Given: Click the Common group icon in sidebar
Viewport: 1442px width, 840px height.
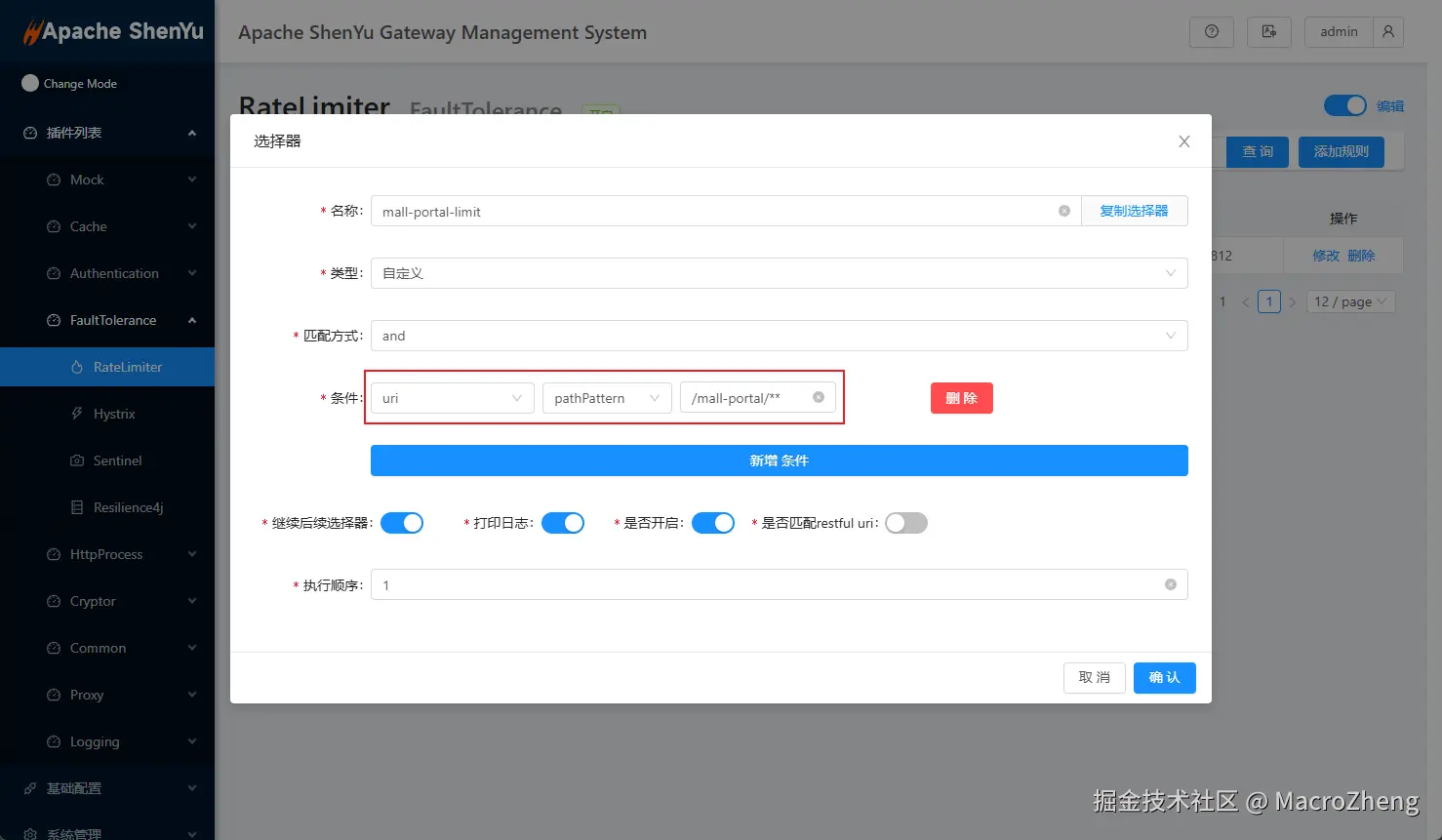Looking at the screenshot, I should [54, 648].
